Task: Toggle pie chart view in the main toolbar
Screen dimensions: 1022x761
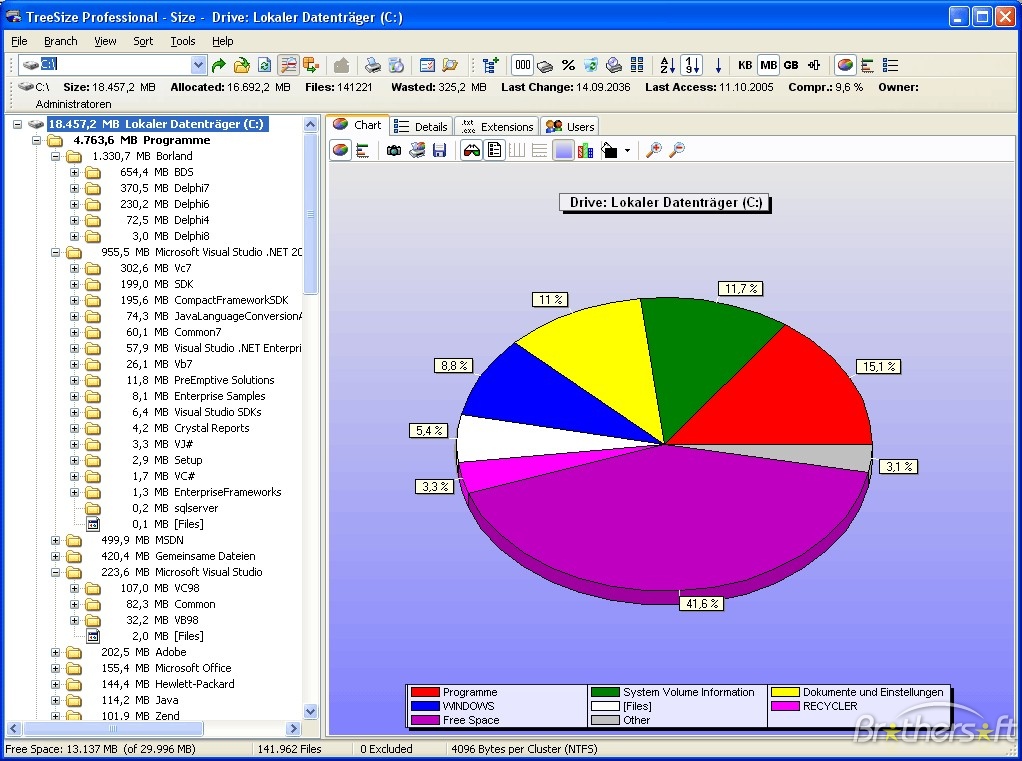Action: click(x=845, y=65)
